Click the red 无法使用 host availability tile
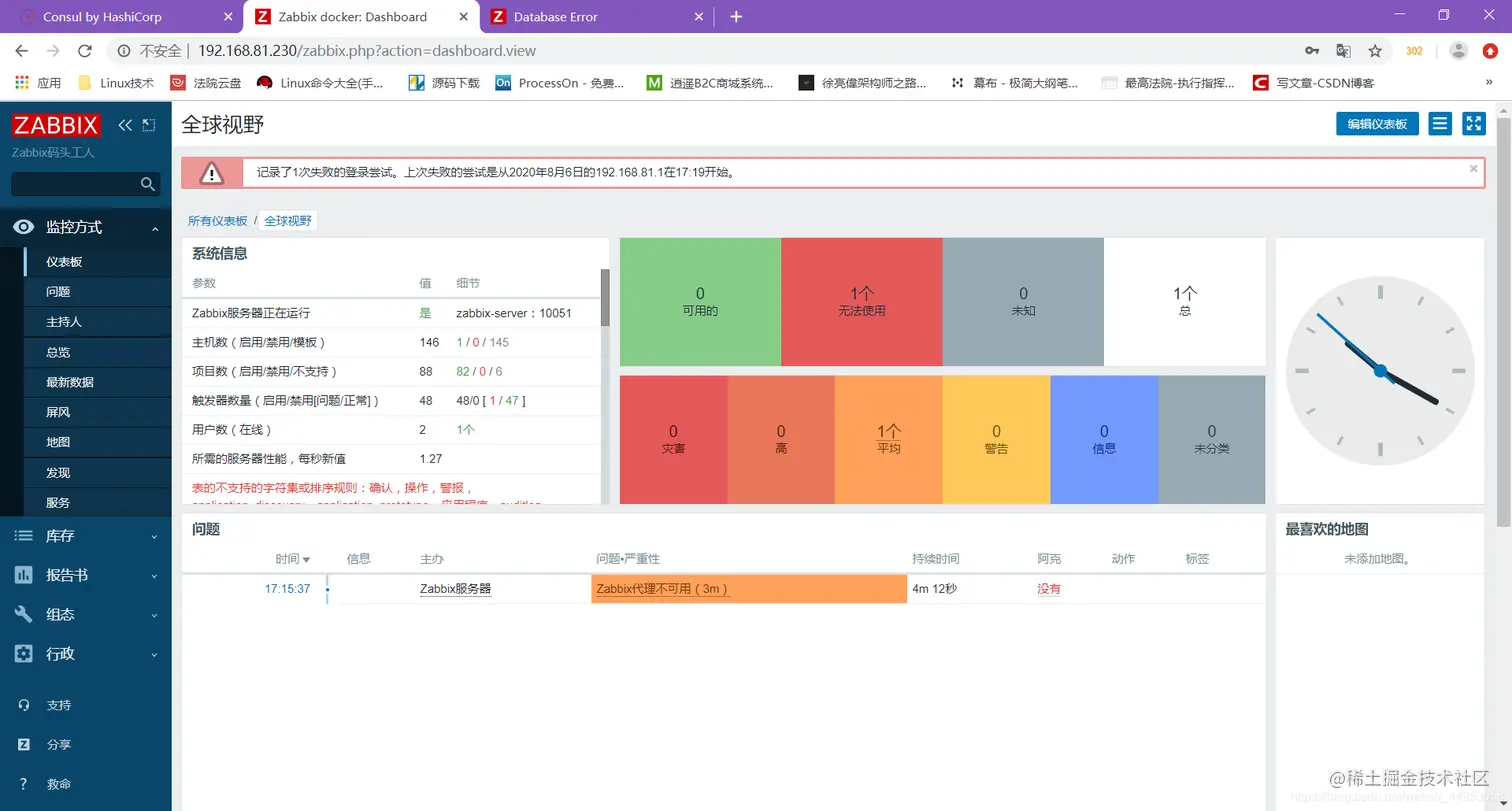Image resolution: width=1512 pixels, height=811 pixels. point(862,302)
